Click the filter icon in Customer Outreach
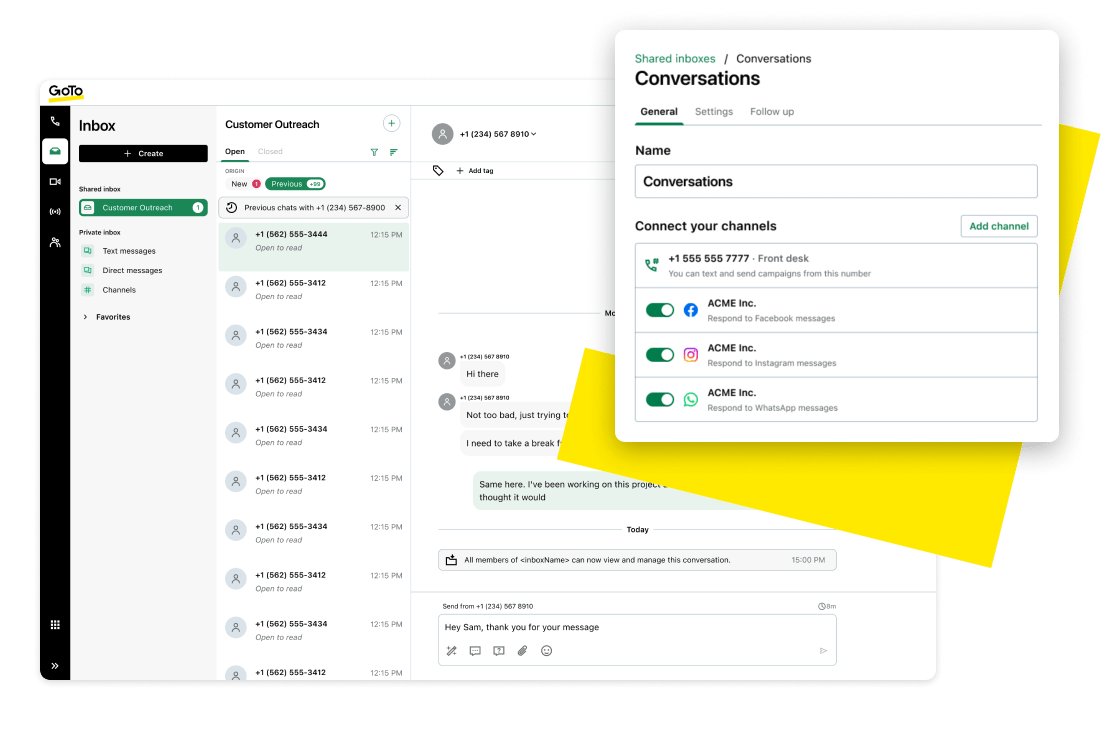Viewport: 1110px width, 740px height. pos(374,152)
